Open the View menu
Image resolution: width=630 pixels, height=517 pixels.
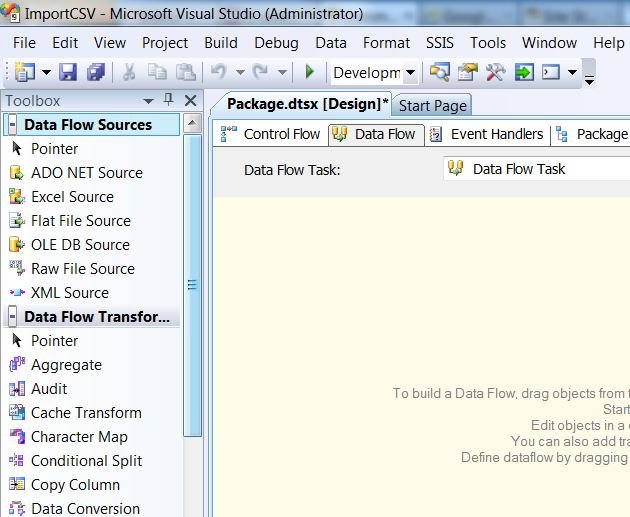pos(110,43)
